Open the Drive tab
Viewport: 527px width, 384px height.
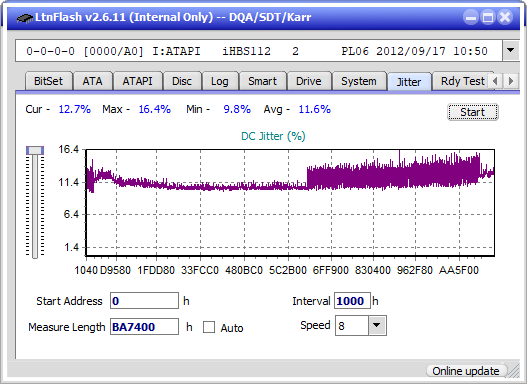(x=309, y=81)
